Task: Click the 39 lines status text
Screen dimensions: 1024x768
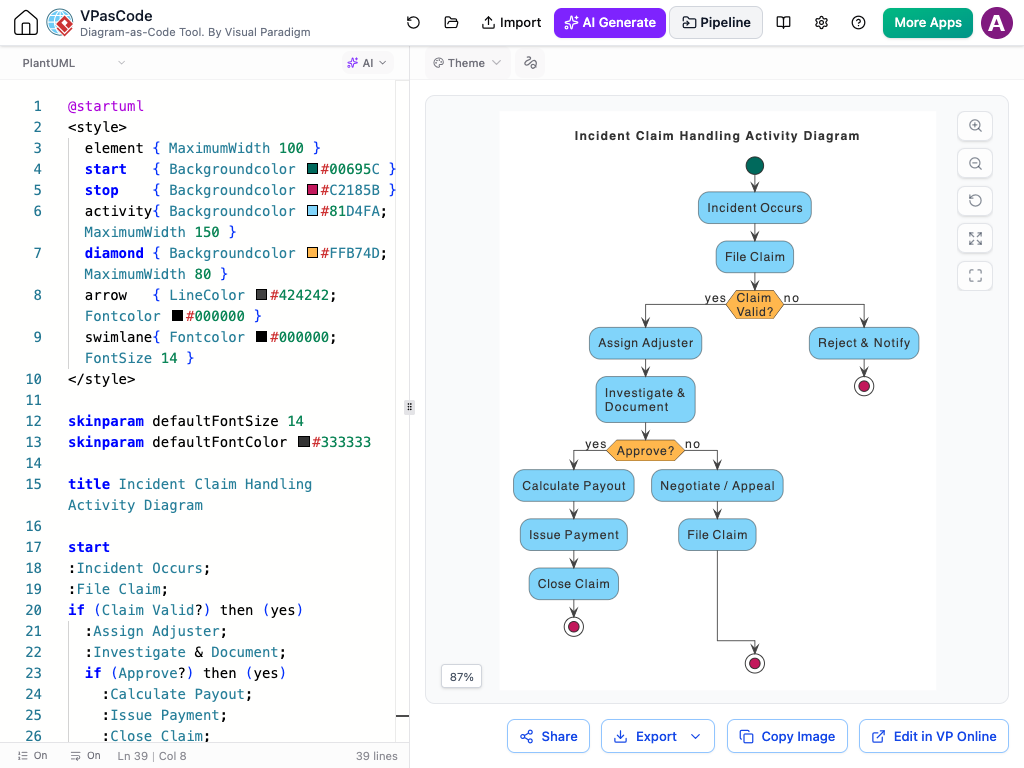Action: [x=376, y=756]
